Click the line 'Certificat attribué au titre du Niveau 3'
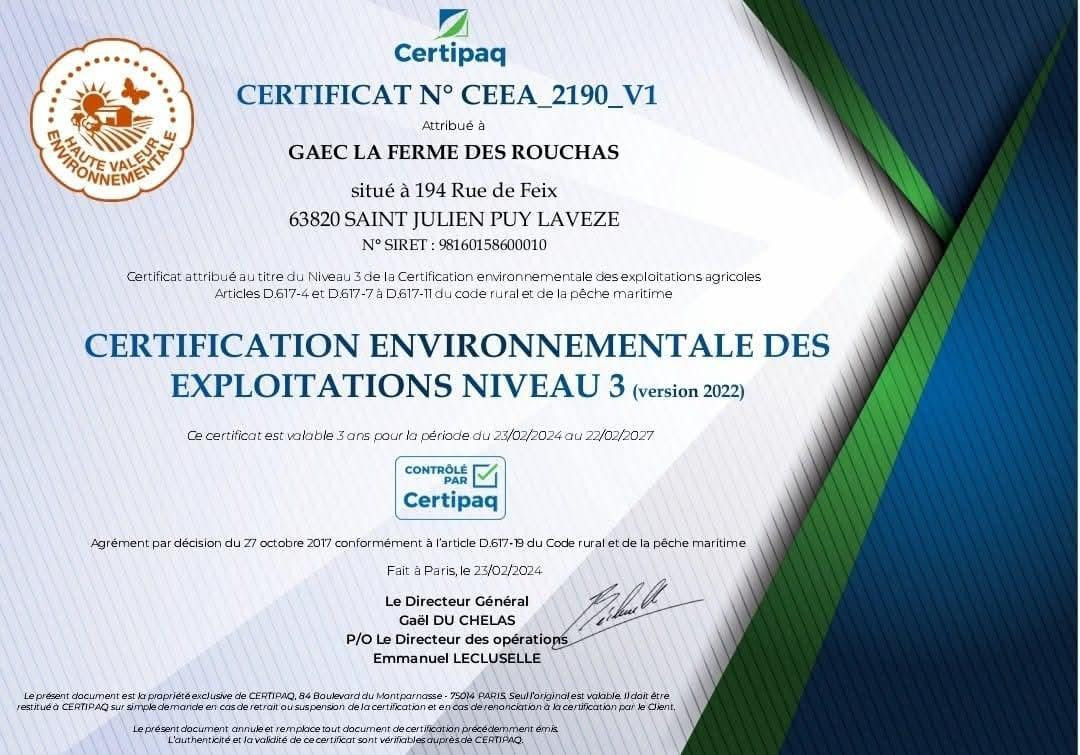The height and width of the screenshot is (755, 1080). click(x=444, y=277)
